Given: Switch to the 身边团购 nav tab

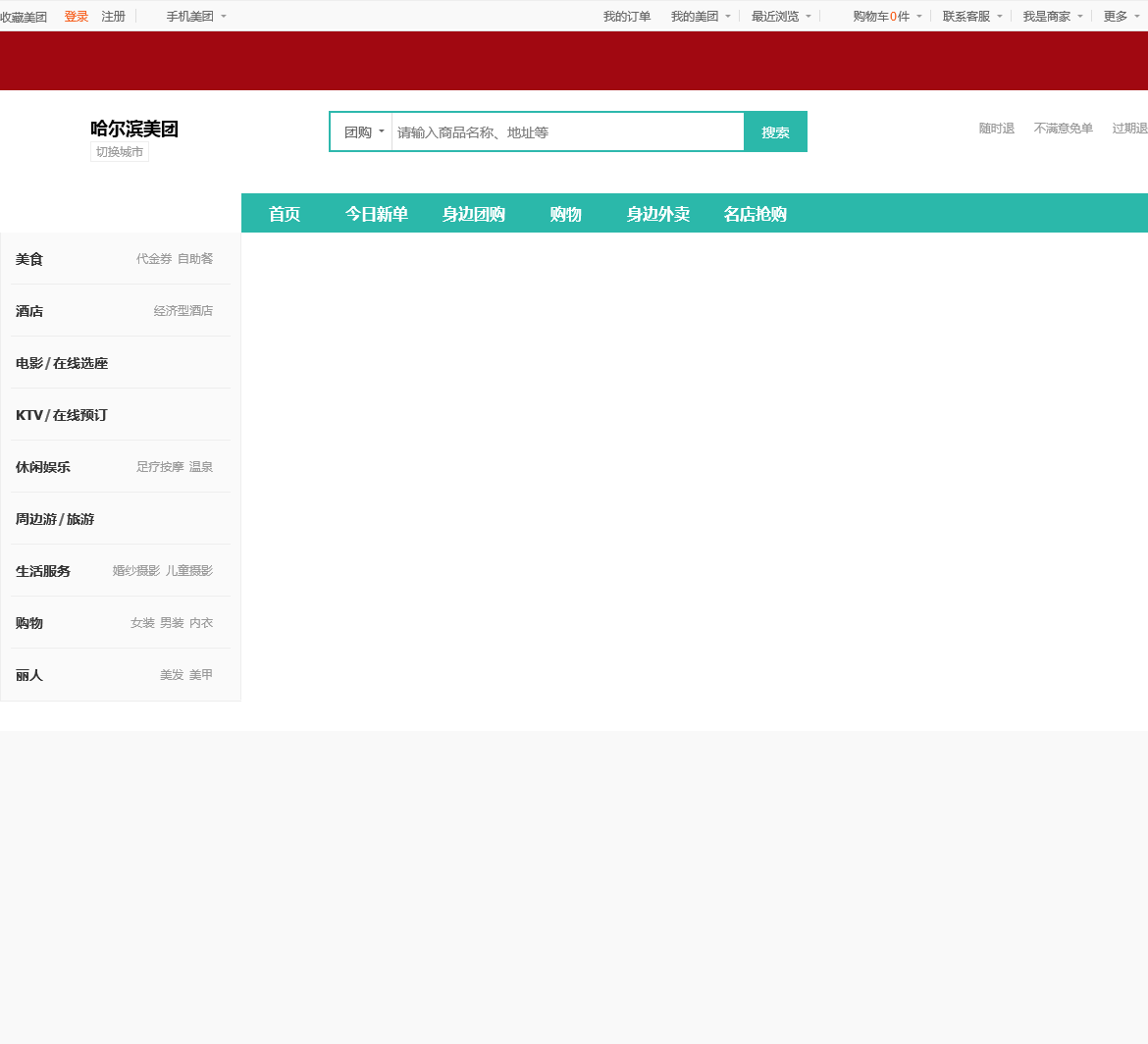Looking at the screenshot, I should pyautogui.click(x=473, y=214).
